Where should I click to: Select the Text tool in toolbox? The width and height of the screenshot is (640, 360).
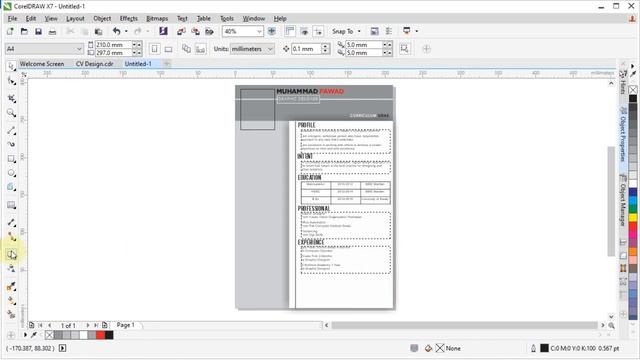[x=11, y=205]
